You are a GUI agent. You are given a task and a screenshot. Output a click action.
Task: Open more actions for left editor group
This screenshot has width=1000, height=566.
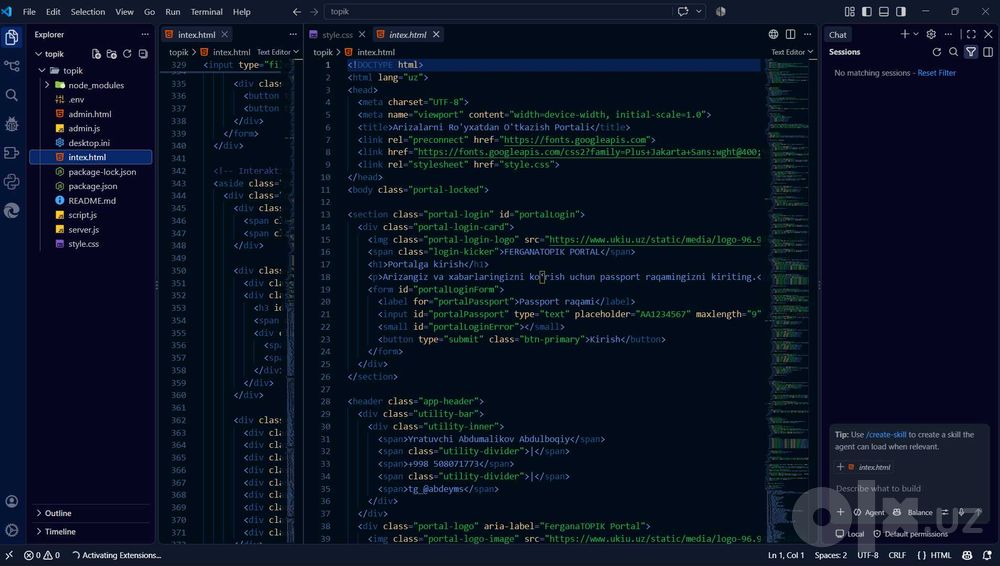point(293,34)
